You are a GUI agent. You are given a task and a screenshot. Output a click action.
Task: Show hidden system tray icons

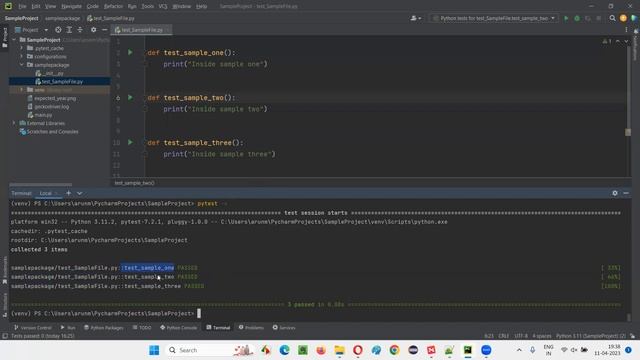(519, 350)
